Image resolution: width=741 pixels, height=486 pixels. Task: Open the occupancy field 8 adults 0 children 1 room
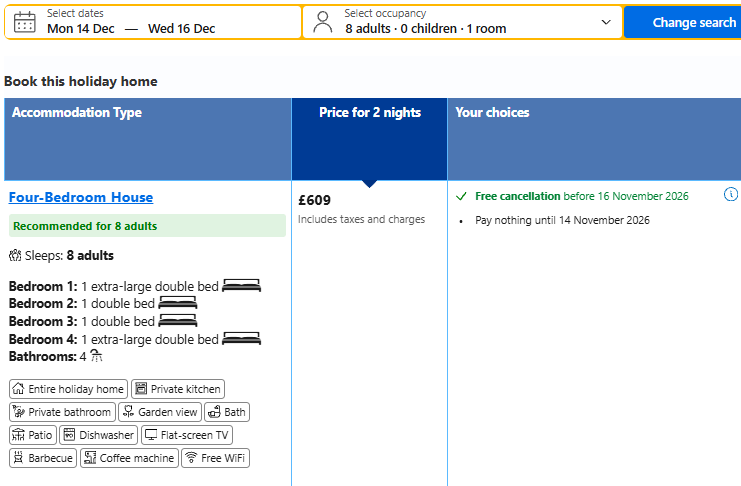[462, 22]
